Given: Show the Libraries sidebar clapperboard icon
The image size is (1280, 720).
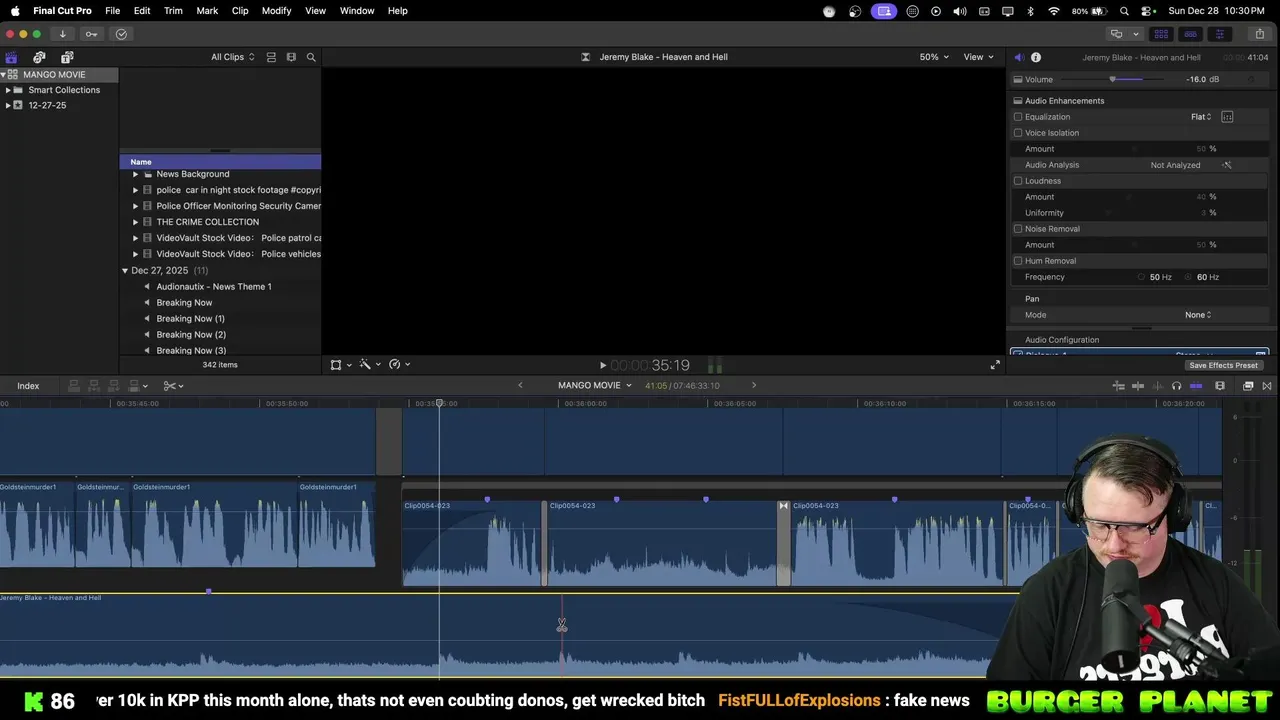Looking at the screenshot, I should (11, 57).
